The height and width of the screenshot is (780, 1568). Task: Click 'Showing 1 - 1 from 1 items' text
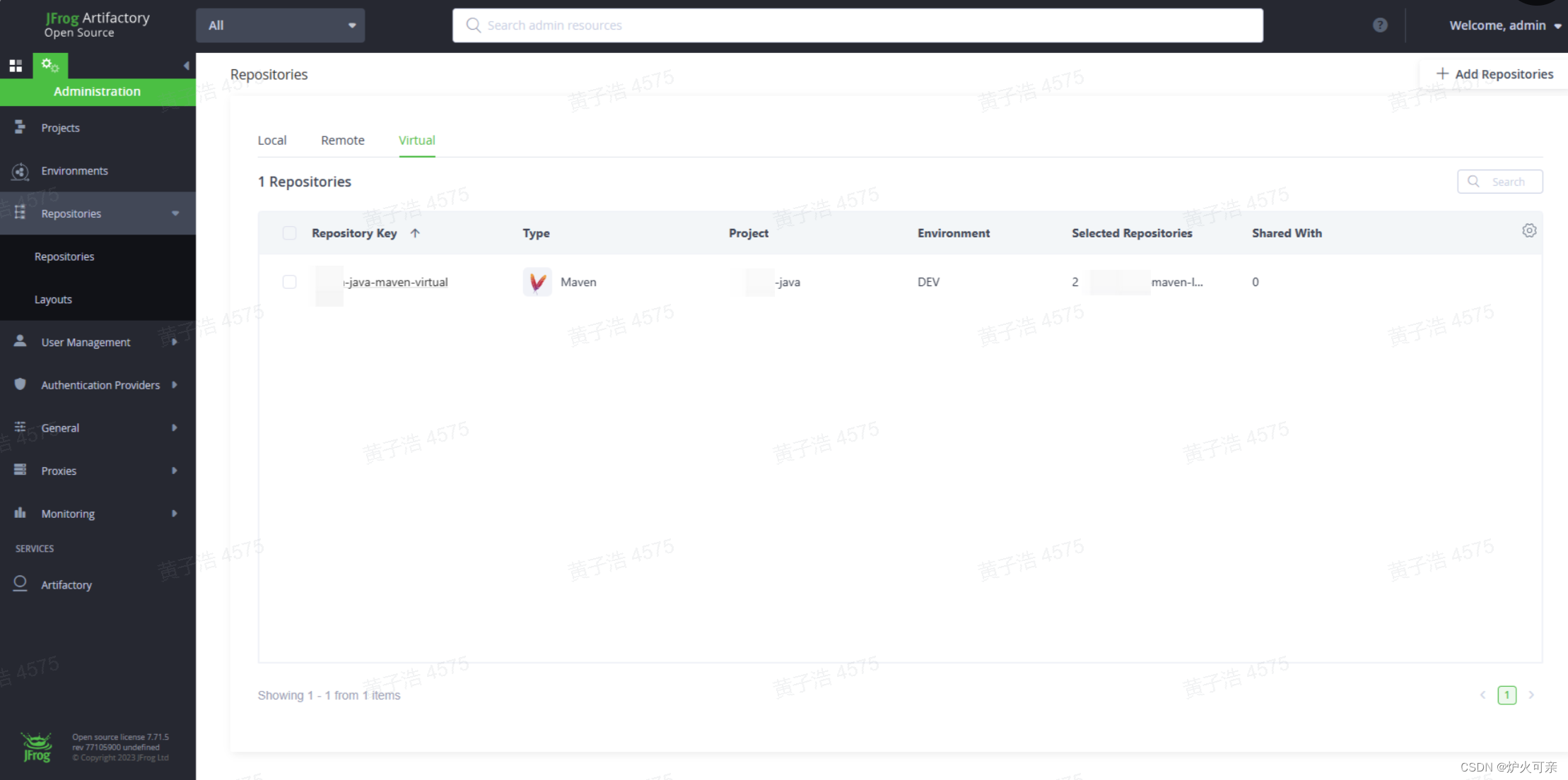point(329,695)
